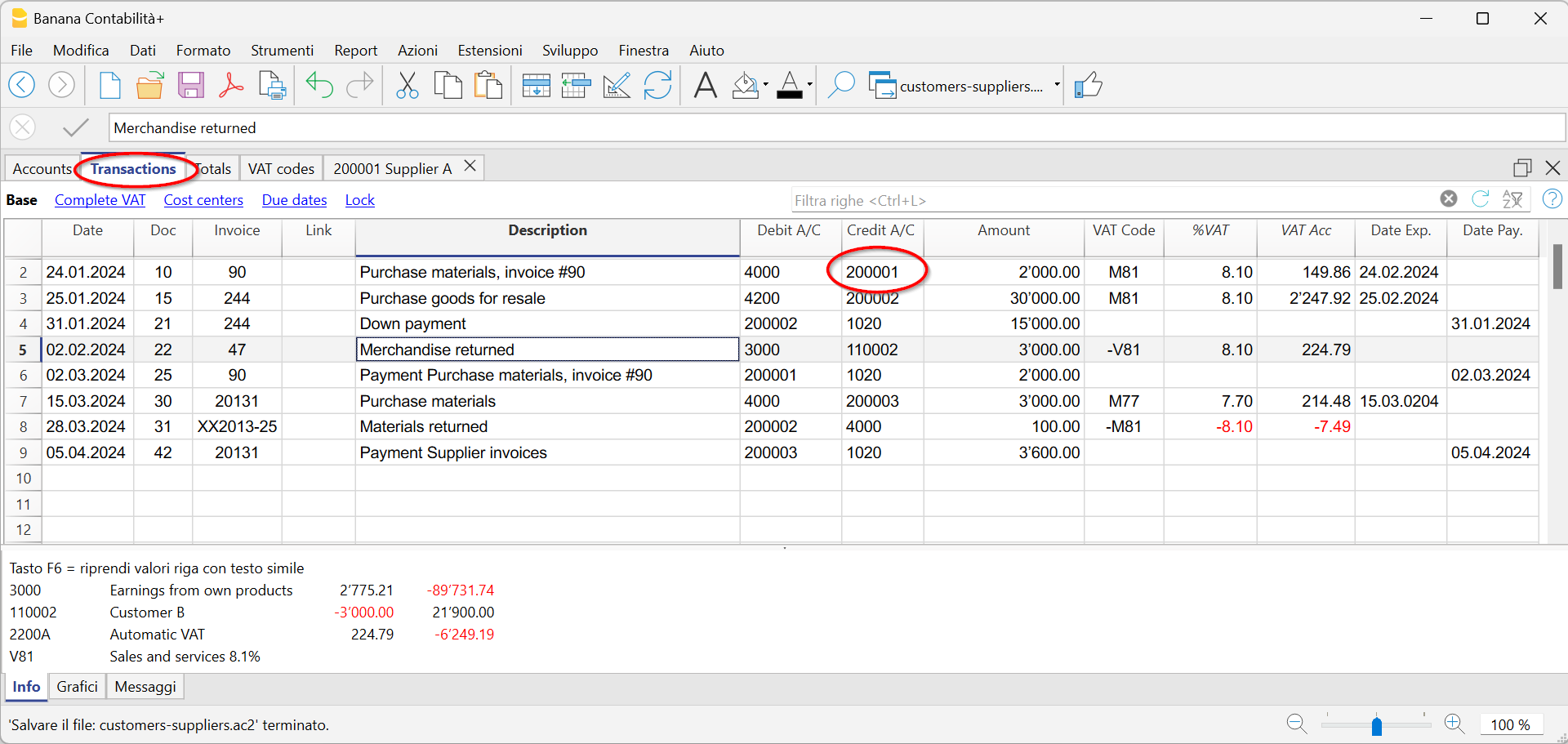1568x744 pixels.
Task: Open the fill color dropdown arrow
Action: coord(764,85)
